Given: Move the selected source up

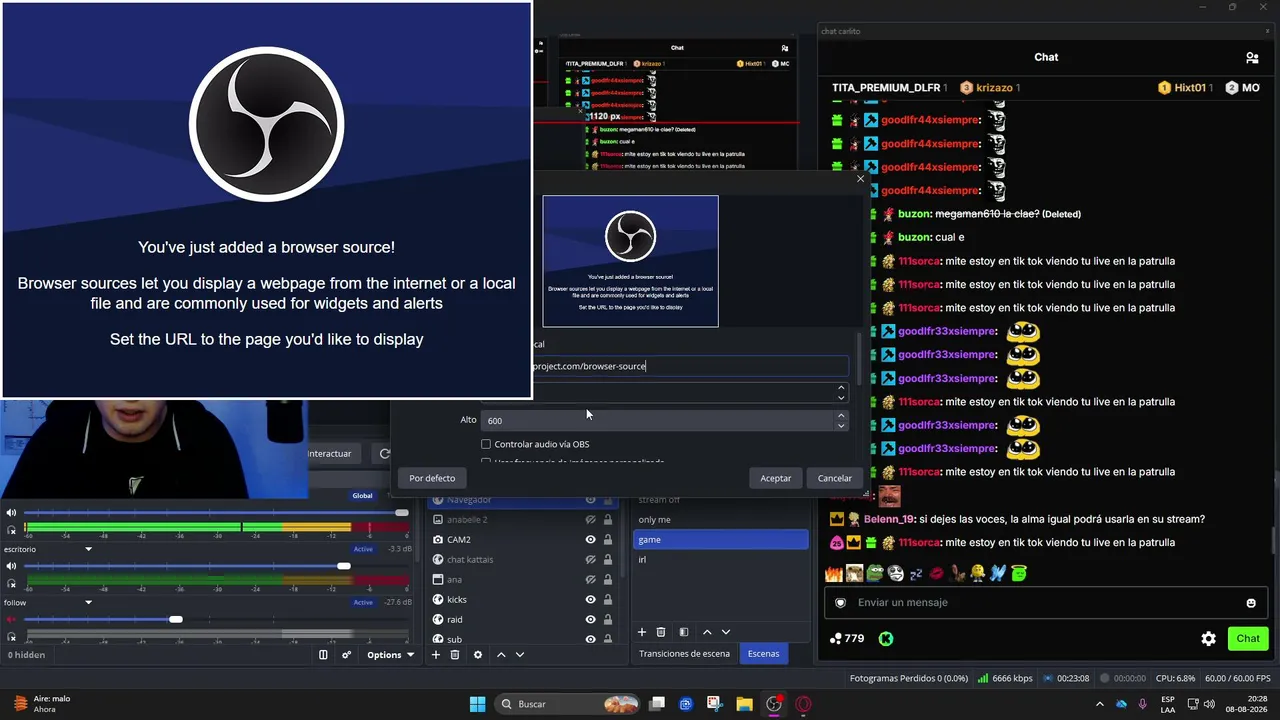Looking at the screenshot, I should pos(501,655).
